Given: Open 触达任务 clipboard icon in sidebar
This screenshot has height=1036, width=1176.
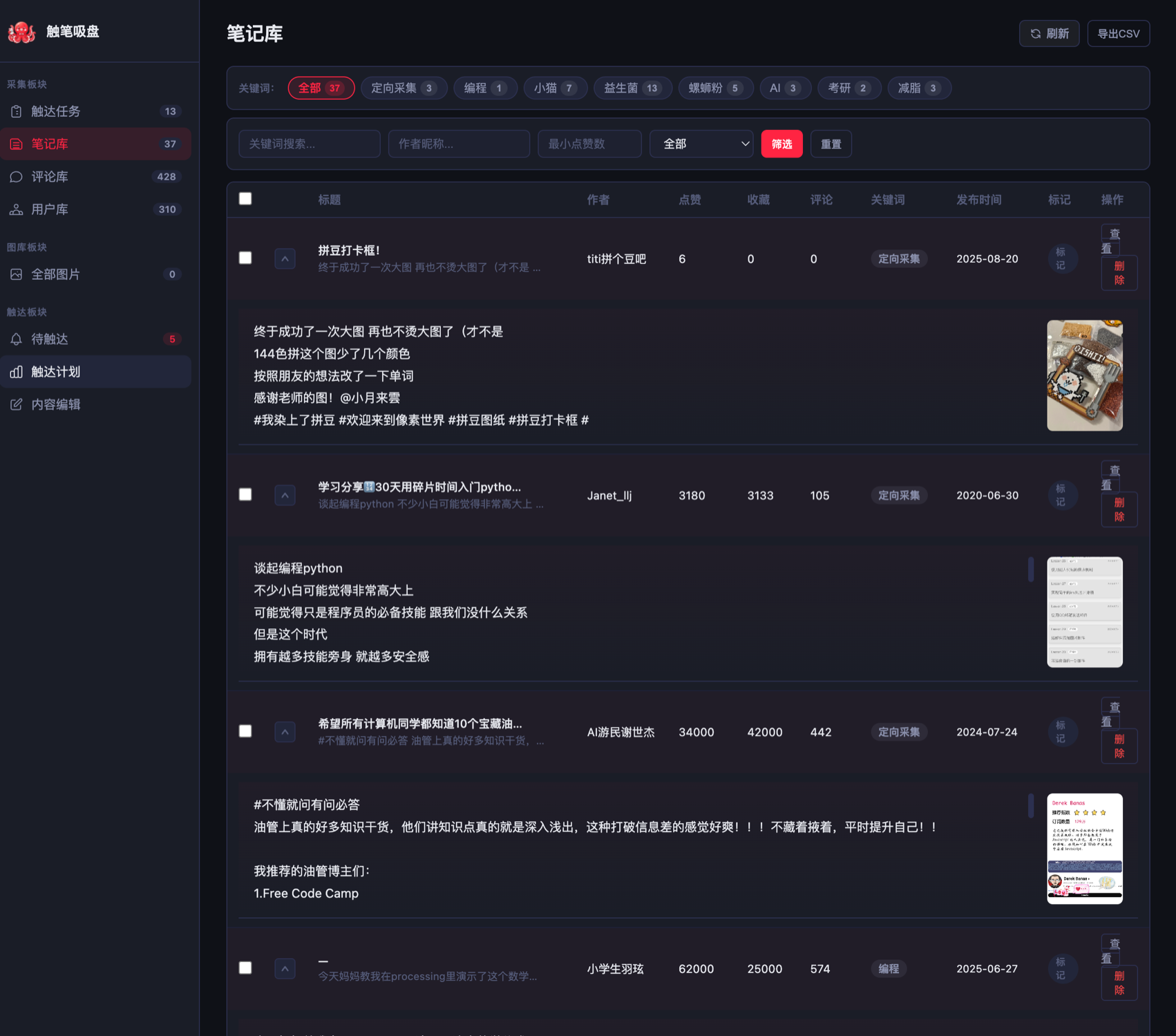Looking at the screenshot, I should pos(17,111).
